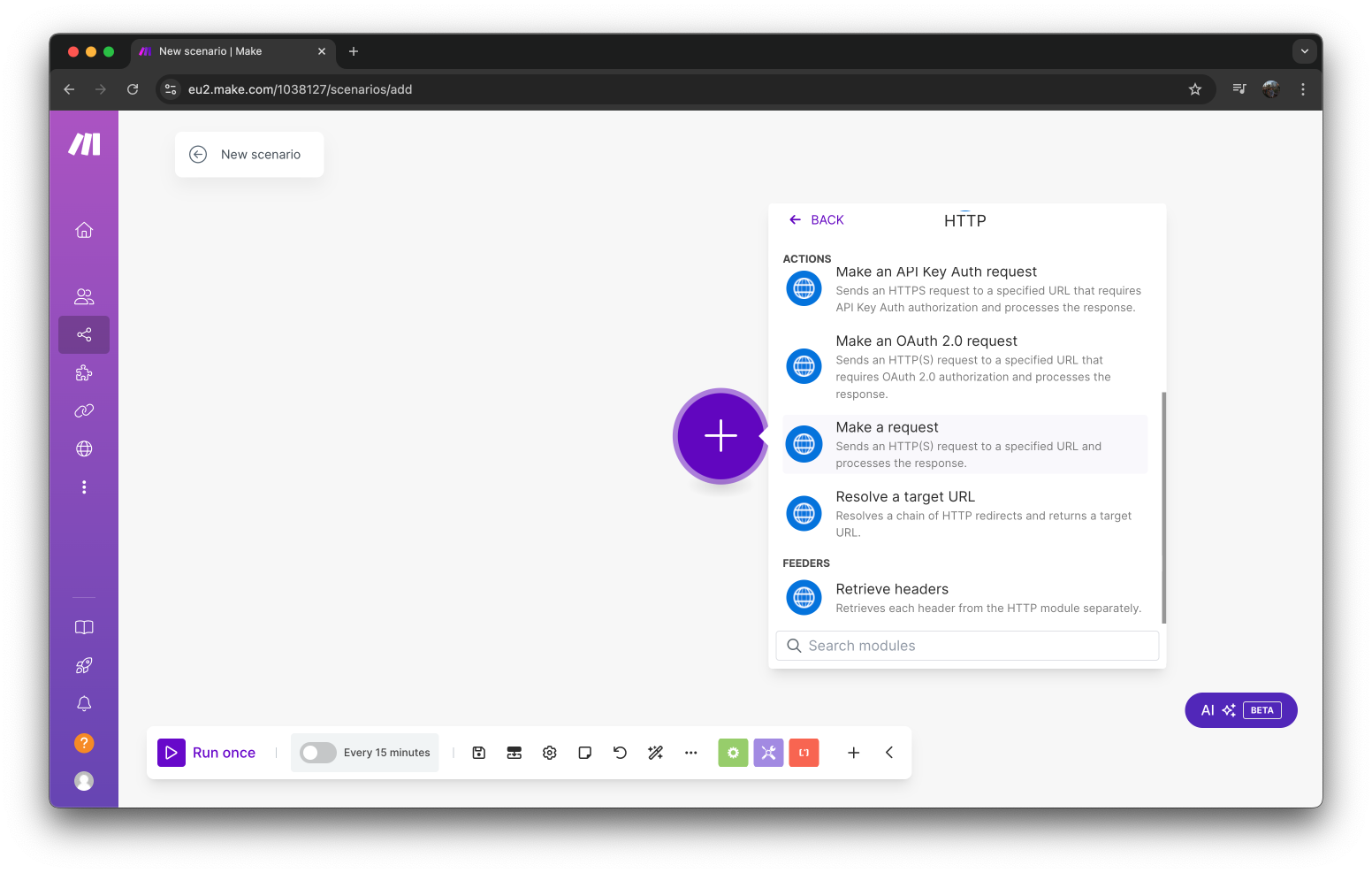Collapse toolbar with the left chevron

(889, 753)
